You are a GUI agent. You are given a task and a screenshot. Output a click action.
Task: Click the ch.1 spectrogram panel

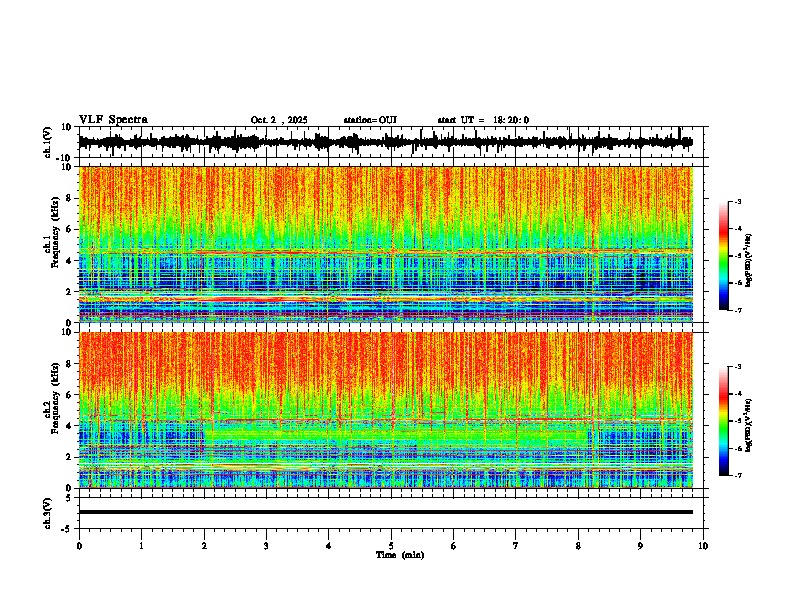pos(385,244)
